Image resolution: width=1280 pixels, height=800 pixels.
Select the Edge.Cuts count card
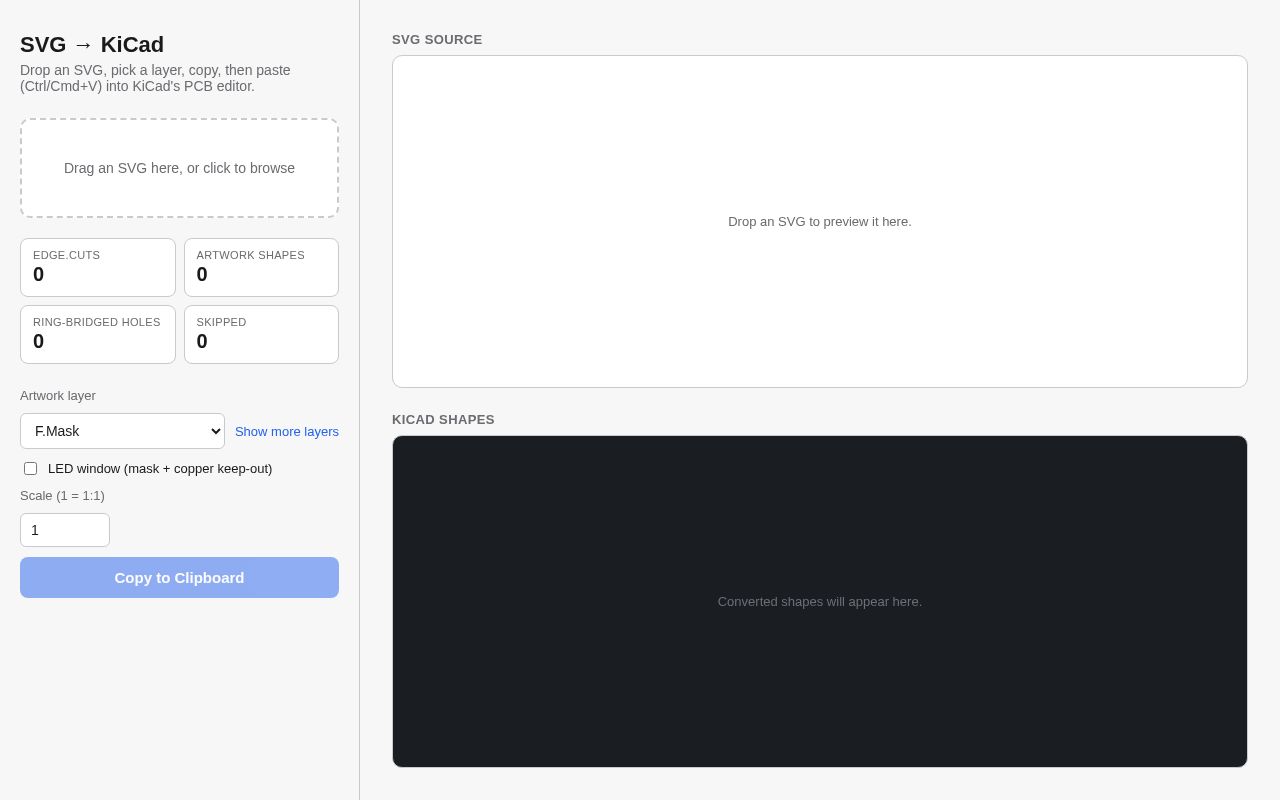click(98, 267)
